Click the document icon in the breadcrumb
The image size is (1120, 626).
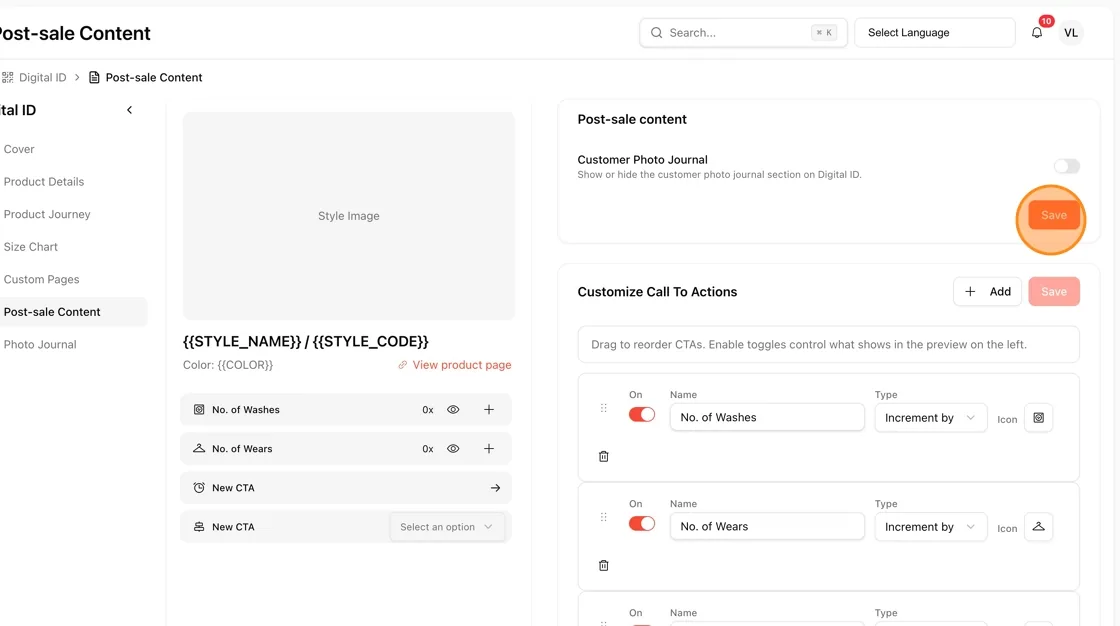point(94,77)
